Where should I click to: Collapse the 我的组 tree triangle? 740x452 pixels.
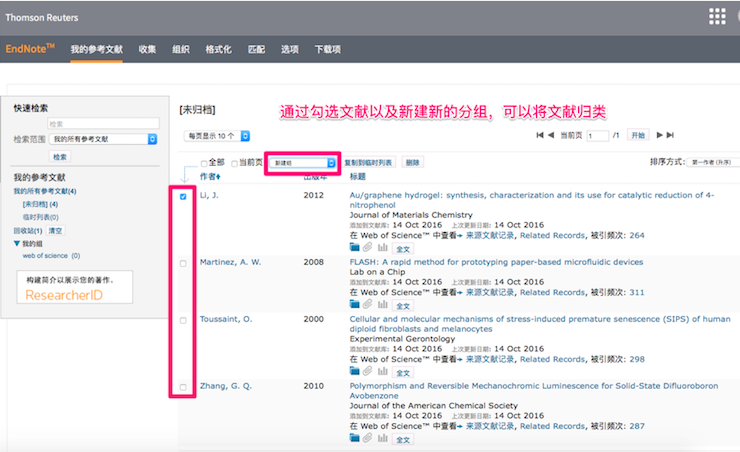click(17, 243)
